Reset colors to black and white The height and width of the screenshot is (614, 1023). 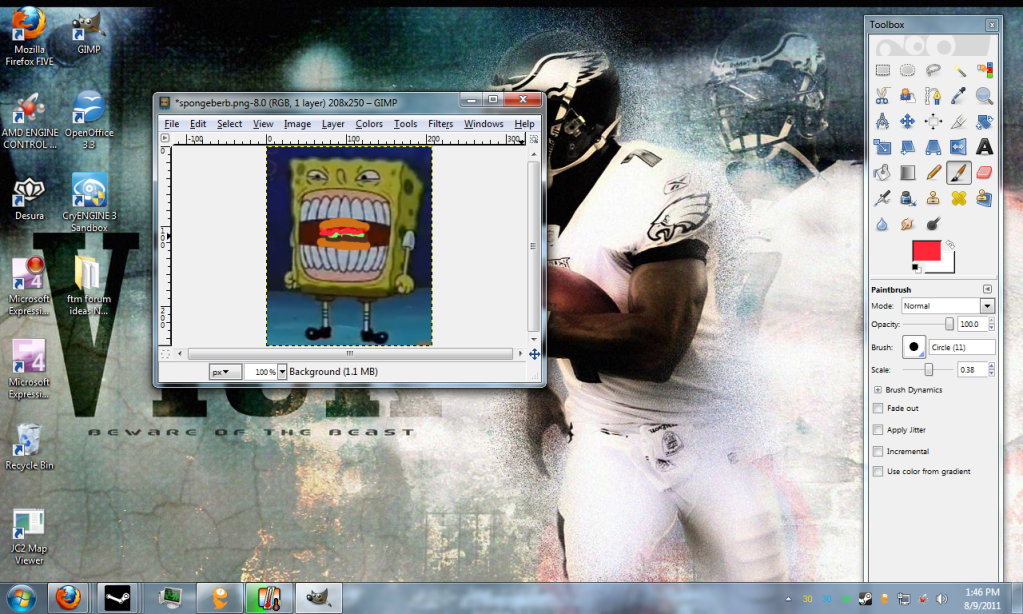click(917, 268)
